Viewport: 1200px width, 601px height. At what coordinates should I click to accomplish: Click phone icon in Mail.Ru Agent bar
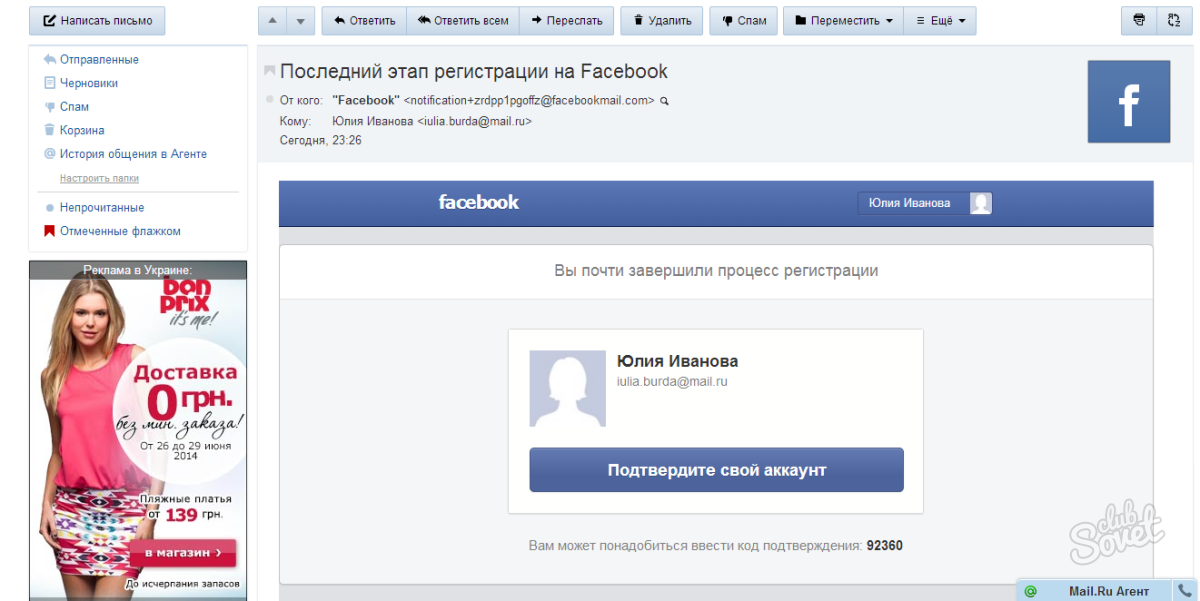point(1185,591)
